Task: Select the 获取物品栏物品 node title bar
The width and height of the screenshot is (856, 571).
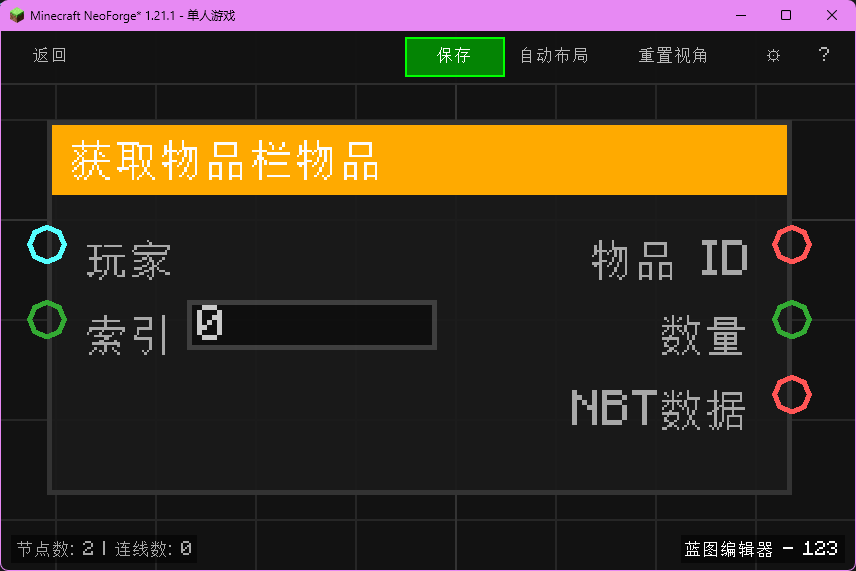Action: [419, 160]
